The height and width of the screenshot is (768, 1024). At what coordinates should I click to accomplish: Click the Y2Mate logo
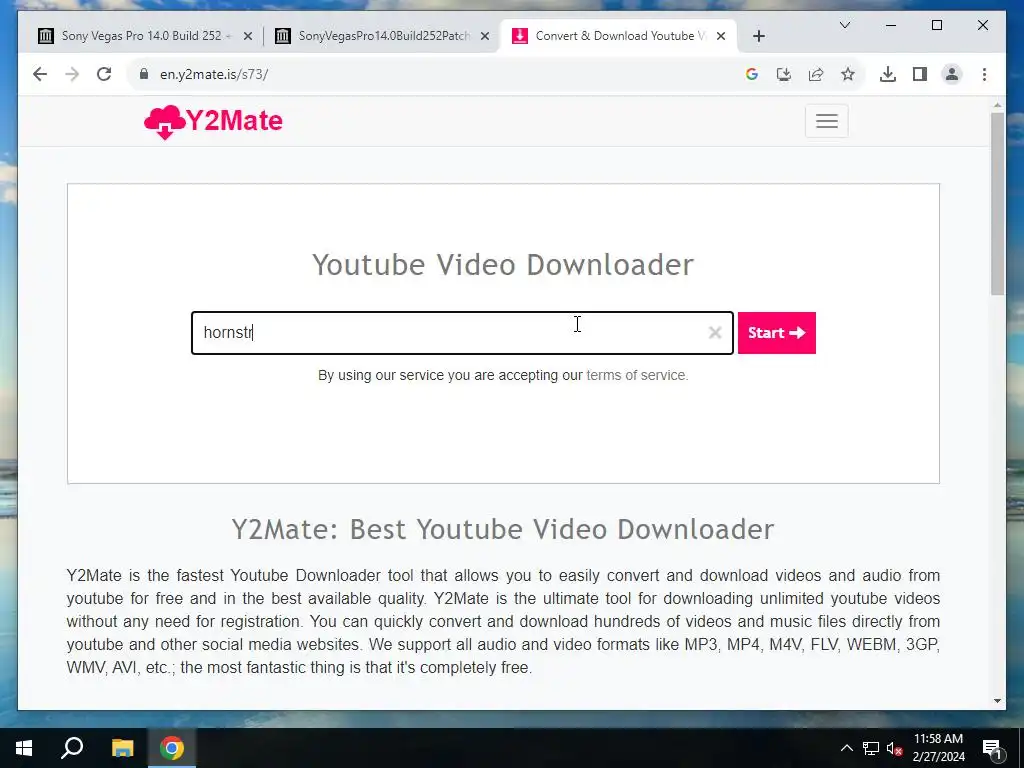[x=214, y=121]
